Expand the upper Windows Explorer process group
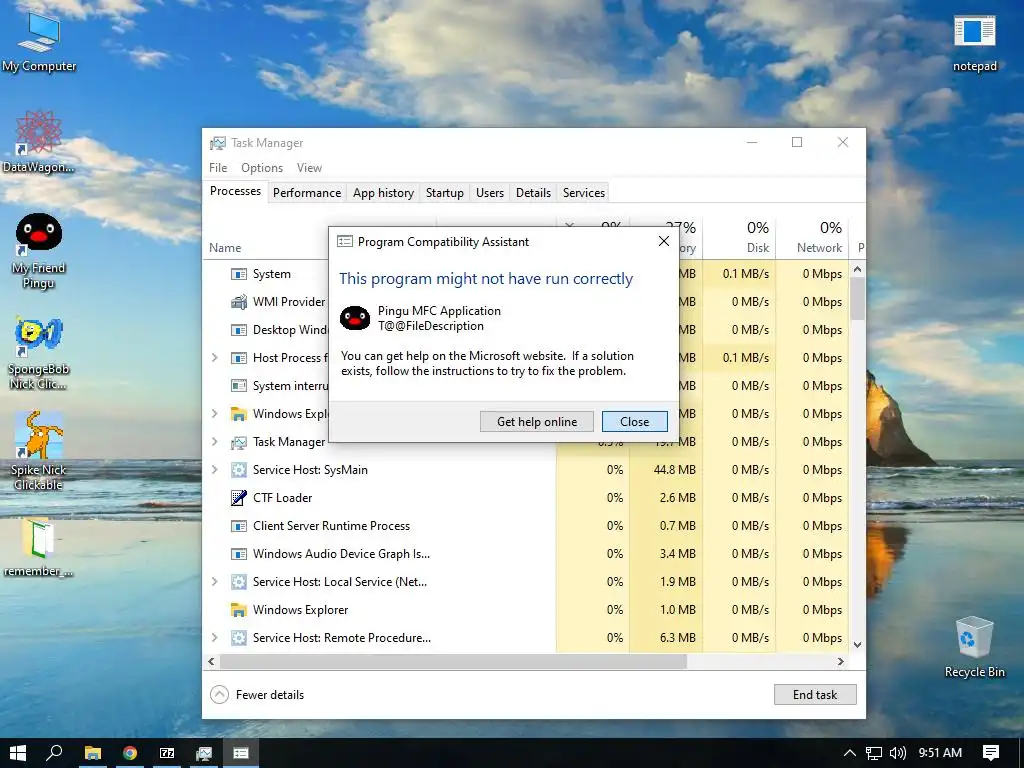Screen dimensions: 1024x768 click(215, 413)
